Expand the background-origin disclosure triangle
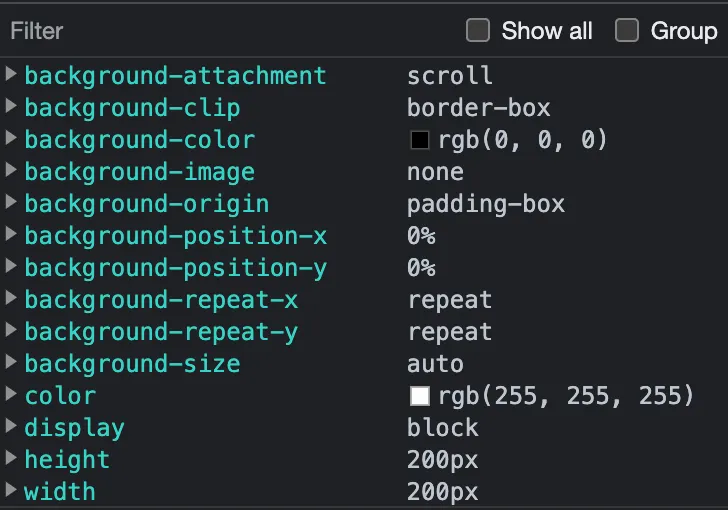Viewport: 728px width, 510px height. pyautogui.click(x=11, y=203)
